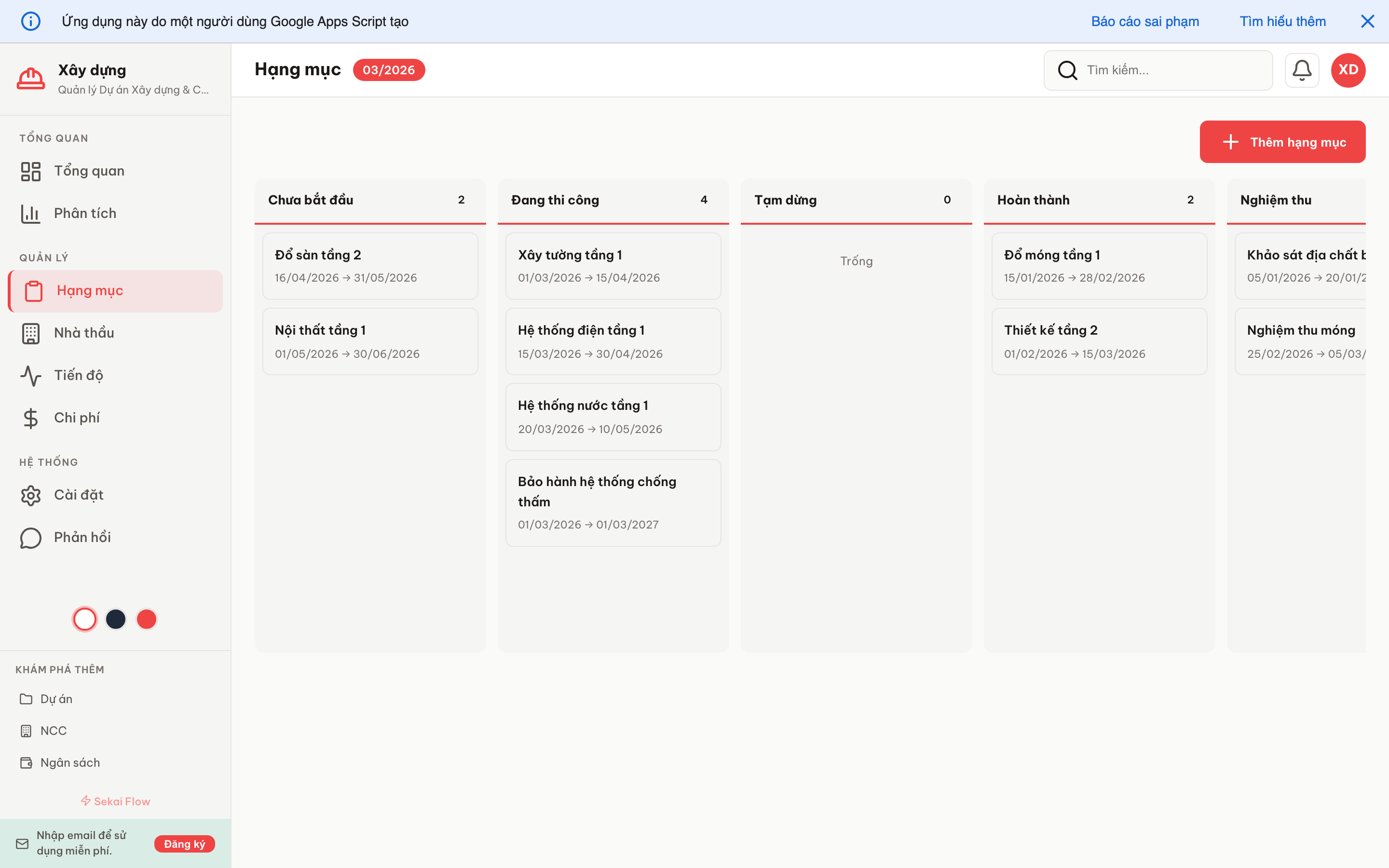Select the Phân tích analytics chart icon

pos(30,213)
